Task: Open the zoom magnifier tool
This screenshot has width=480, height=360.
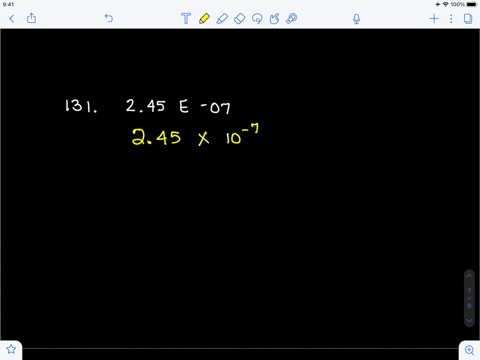Action: [x=469, y=350]
